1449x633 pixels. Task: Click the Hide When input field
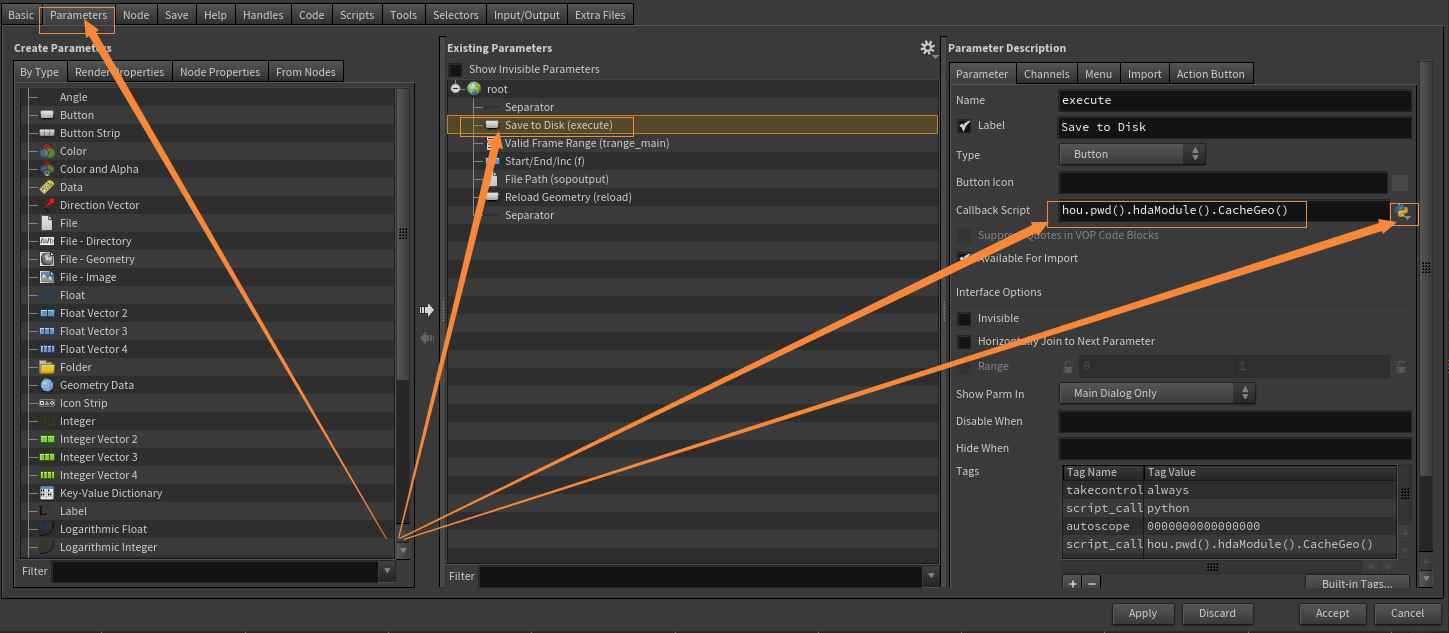click(x=1235, y=448)
